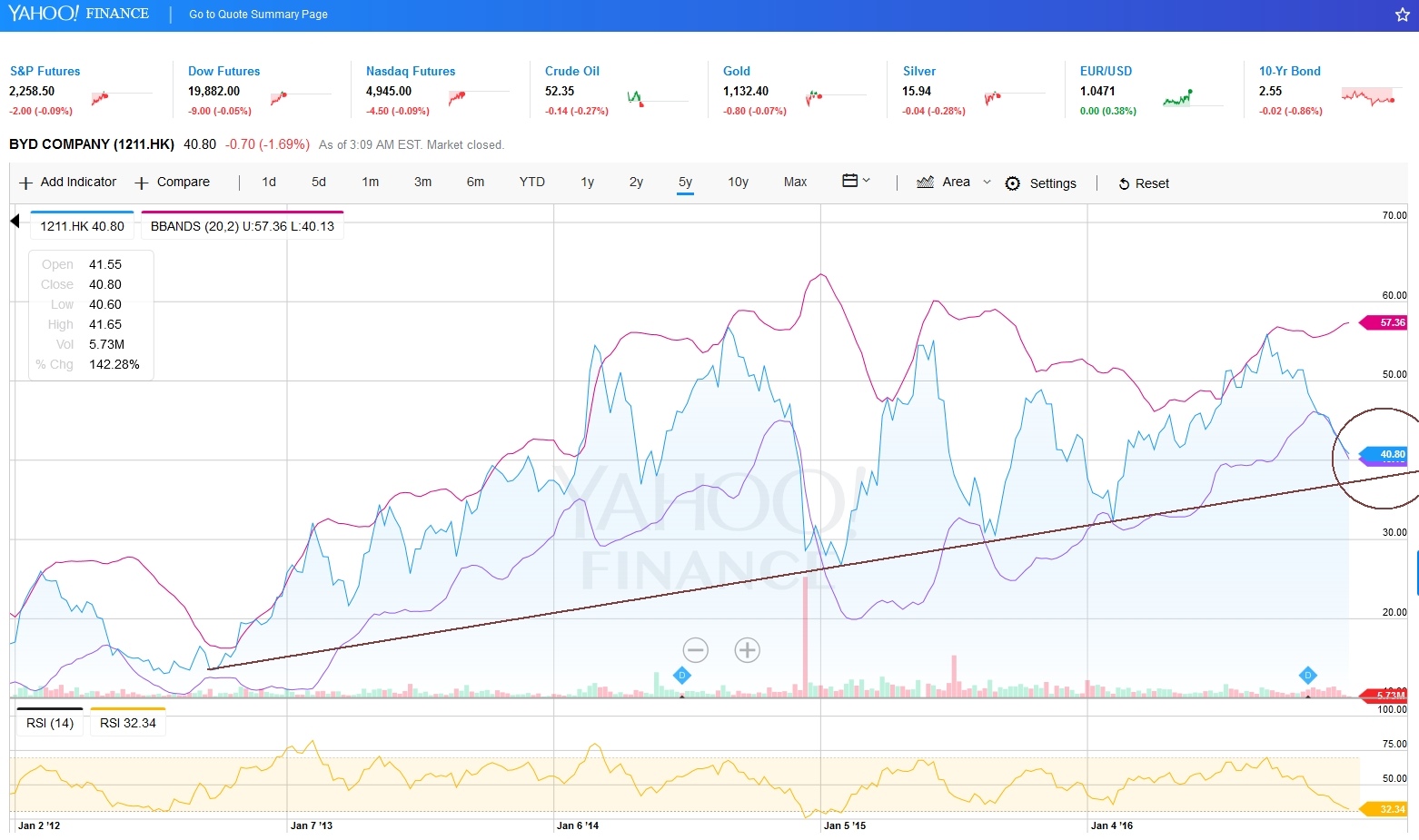Click the Compare plus icon
This screenshot has width=1419, height=840.
click(x=142, y=183)
